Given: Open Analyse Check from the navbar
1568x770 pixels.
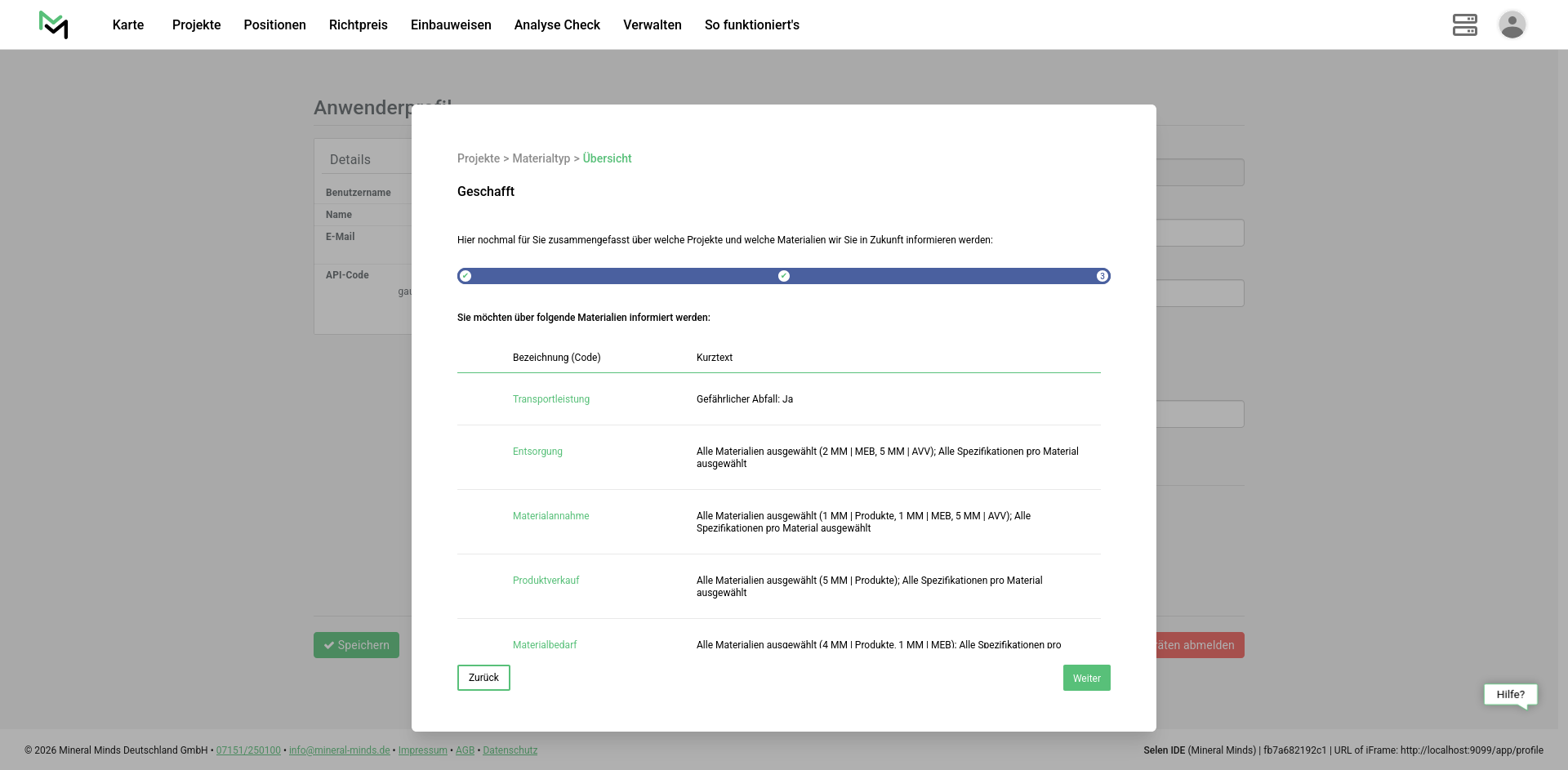Looking at the screenshot, I should (557, 25).
